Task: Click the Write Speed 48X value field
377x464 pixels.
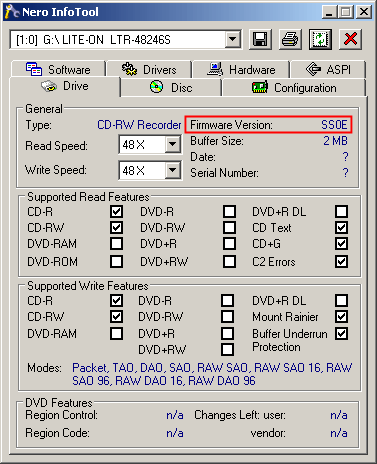Action: 142,170
